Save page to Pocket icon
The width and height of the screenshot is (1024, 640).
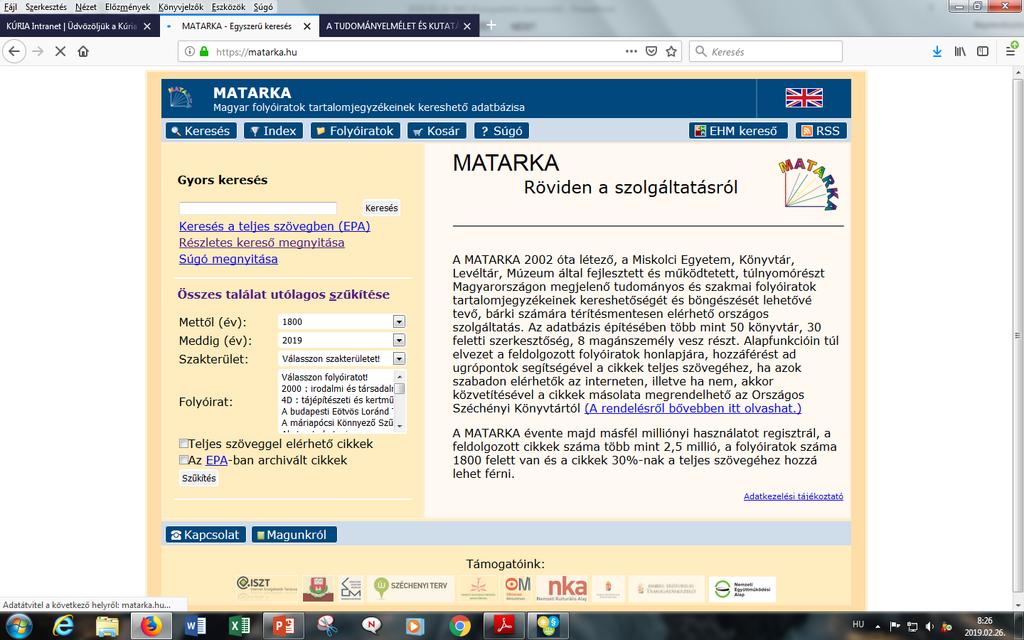coord(651,52)
